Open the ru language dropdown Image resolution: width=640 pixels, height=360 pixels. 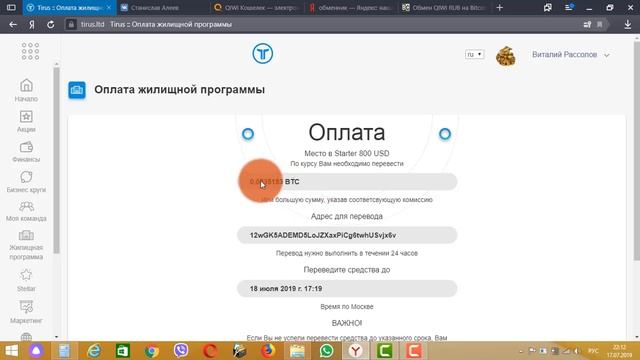click(x=474, y=54)
